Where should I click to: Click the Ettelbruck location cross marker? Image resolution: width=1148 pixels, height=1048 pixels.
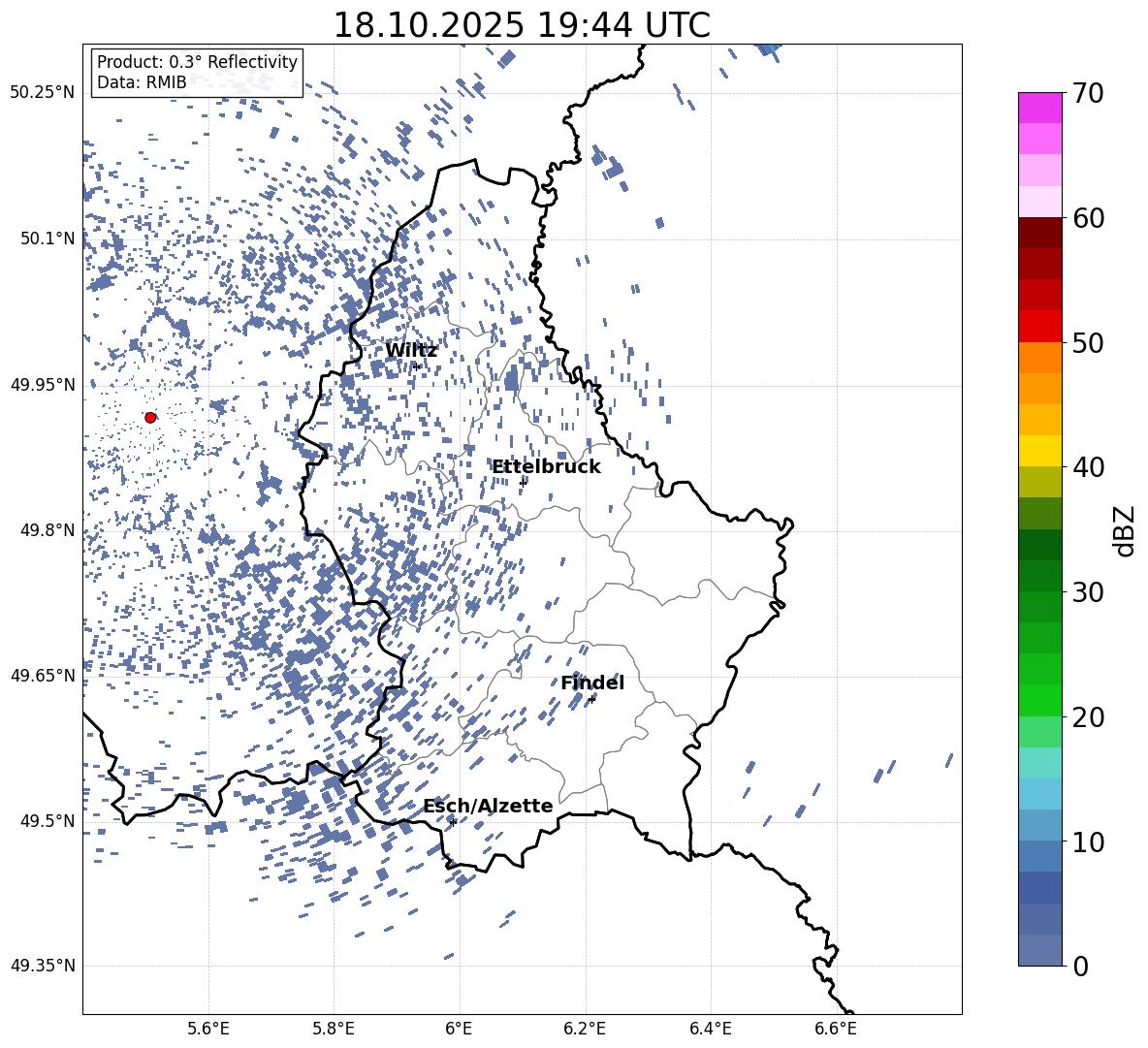tap(523, 482)
